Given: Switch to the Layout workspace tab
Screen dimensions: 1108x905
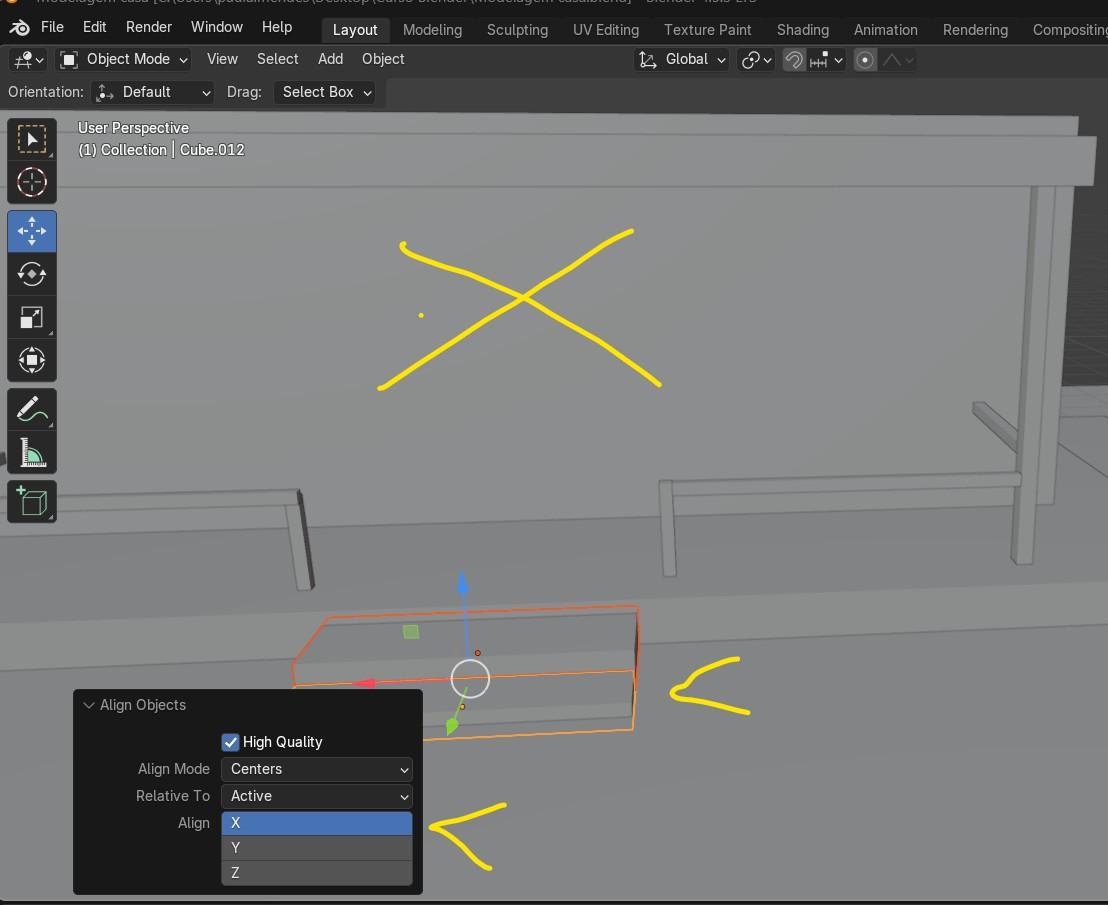Looking at the screenshot, I should (355, 30).
